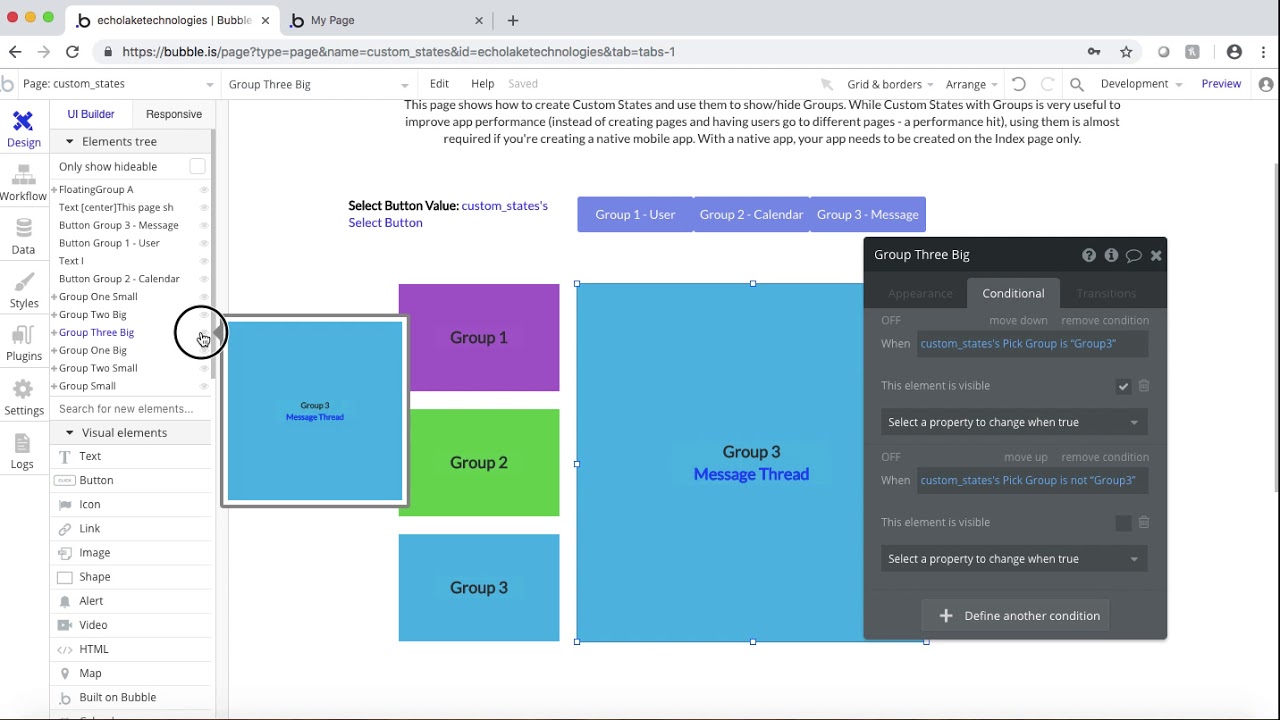
Task: Toggle visibility eye for Button Group 3 - Message
Action: point(204,226)
